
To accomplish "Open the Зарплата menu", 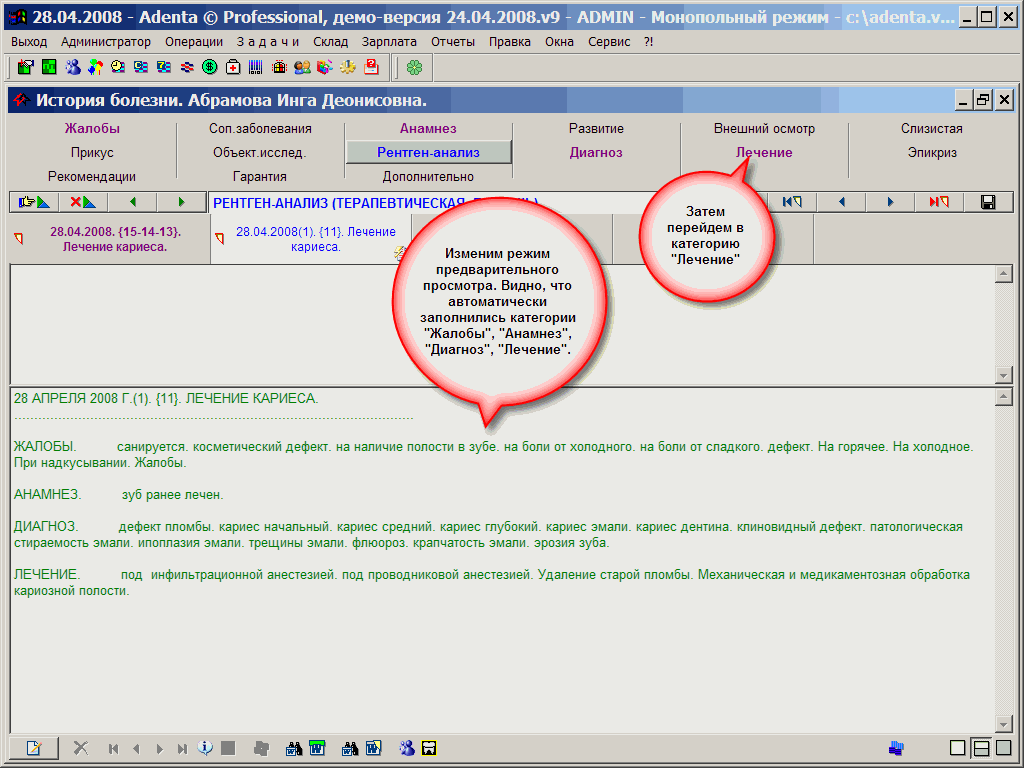I will (390, 41).
